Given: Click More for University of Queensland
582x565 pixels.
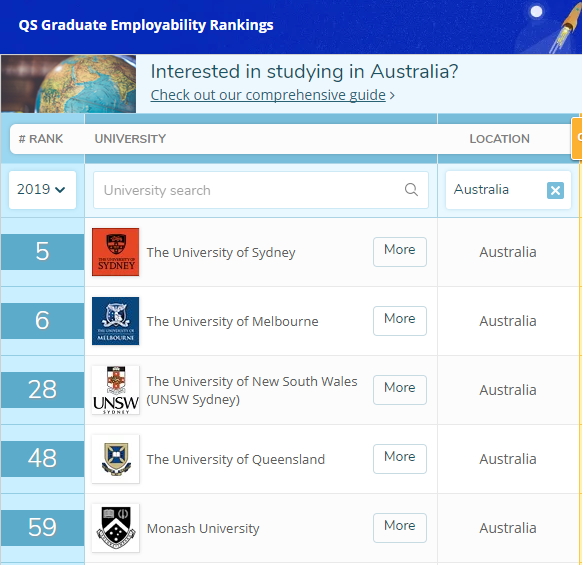Looking at the screenshot, I should point(400,459).
